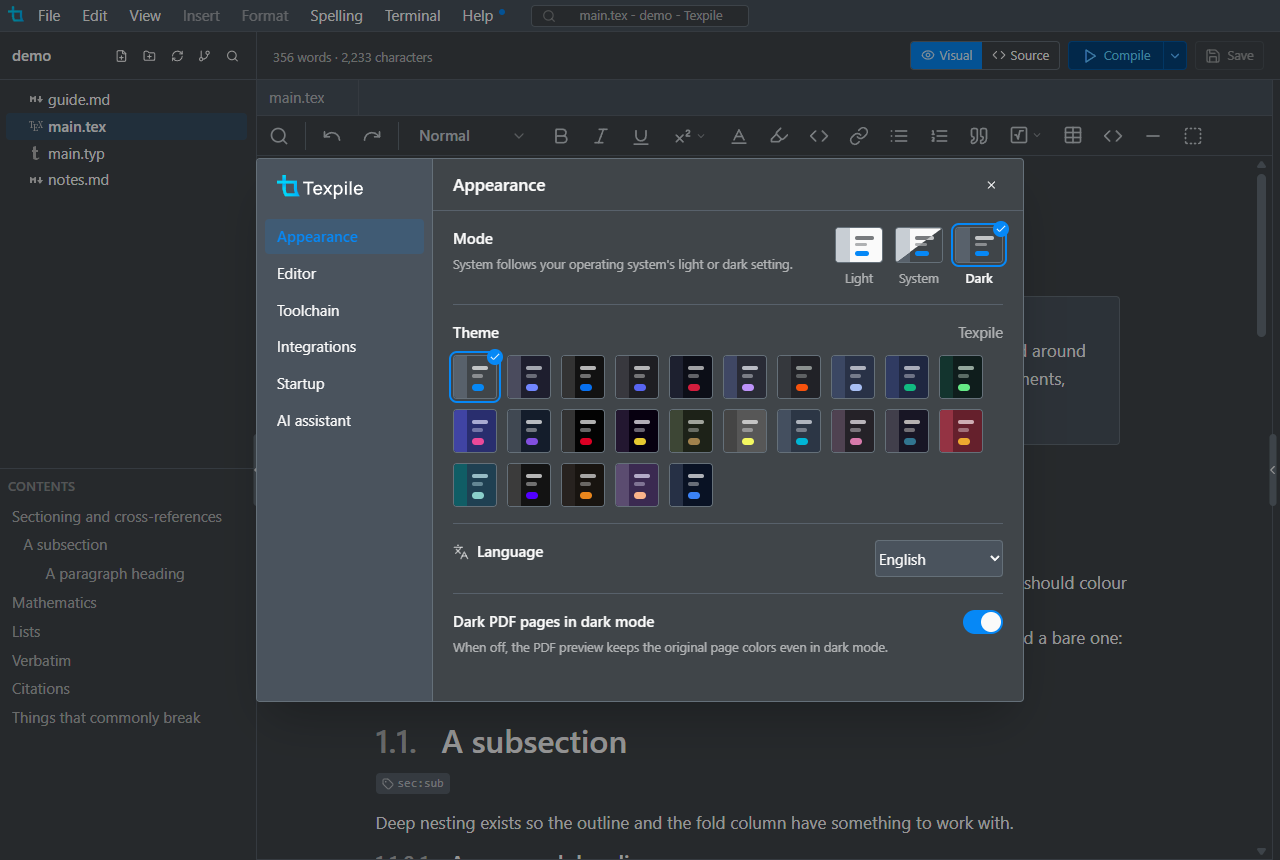This screenshot has width=1280, height=860.
Task: Apply bold formatting
Action: point(561,136)
